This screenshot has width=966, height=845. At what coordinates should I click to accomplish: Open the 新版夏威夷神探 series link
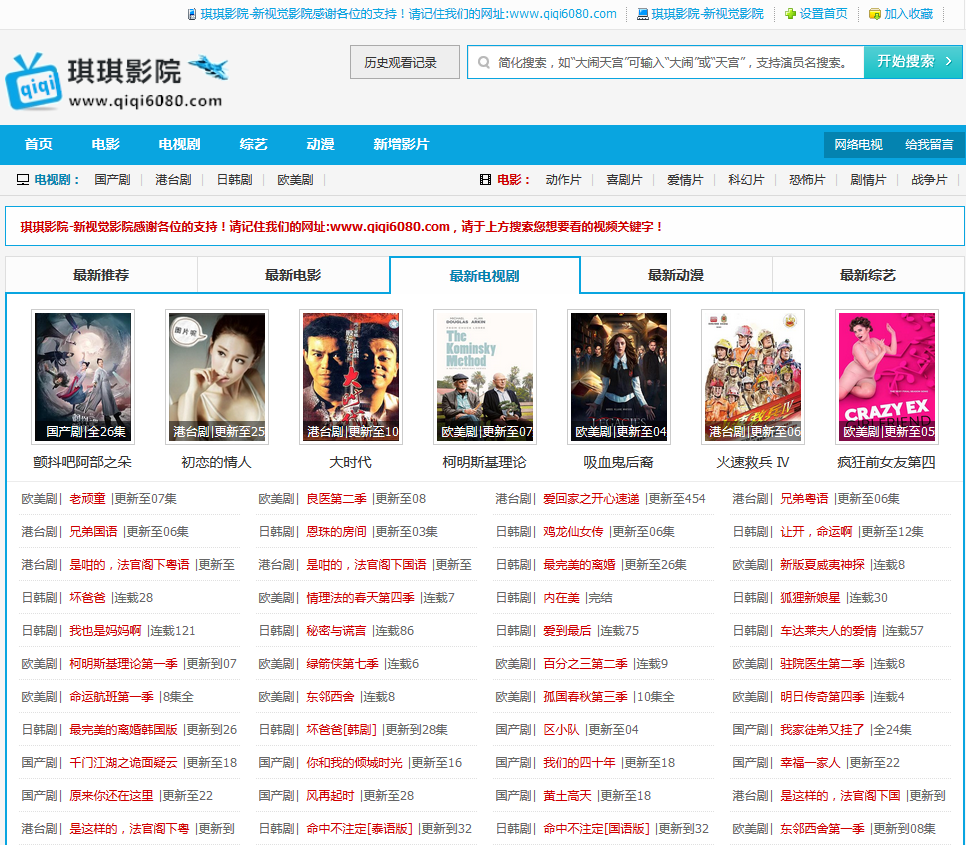[822, 565]
